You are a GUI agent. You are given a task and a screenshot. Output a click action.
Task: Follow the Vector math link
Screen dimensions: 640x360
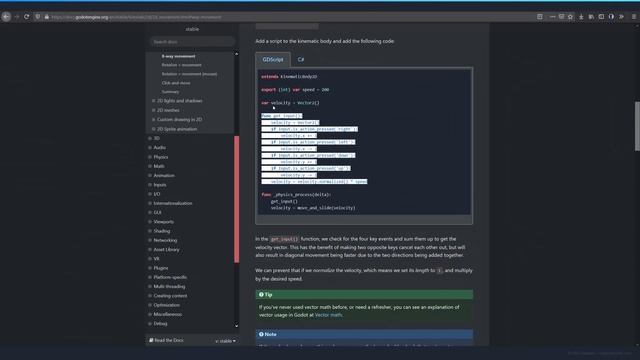coord(329,315)
